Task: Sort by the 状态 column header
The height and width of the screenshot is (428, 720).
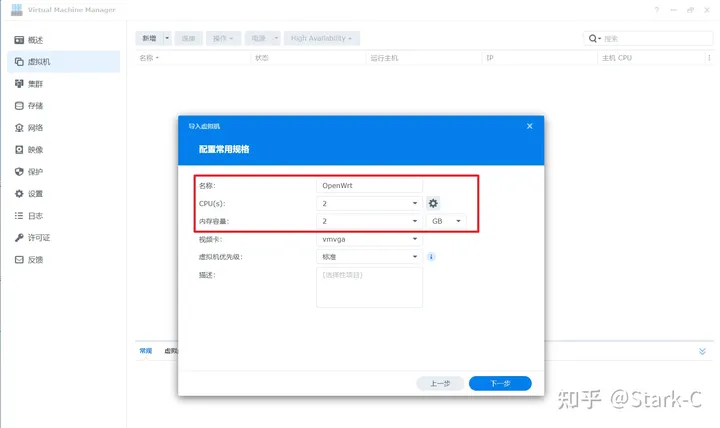Action: point(308,58)
